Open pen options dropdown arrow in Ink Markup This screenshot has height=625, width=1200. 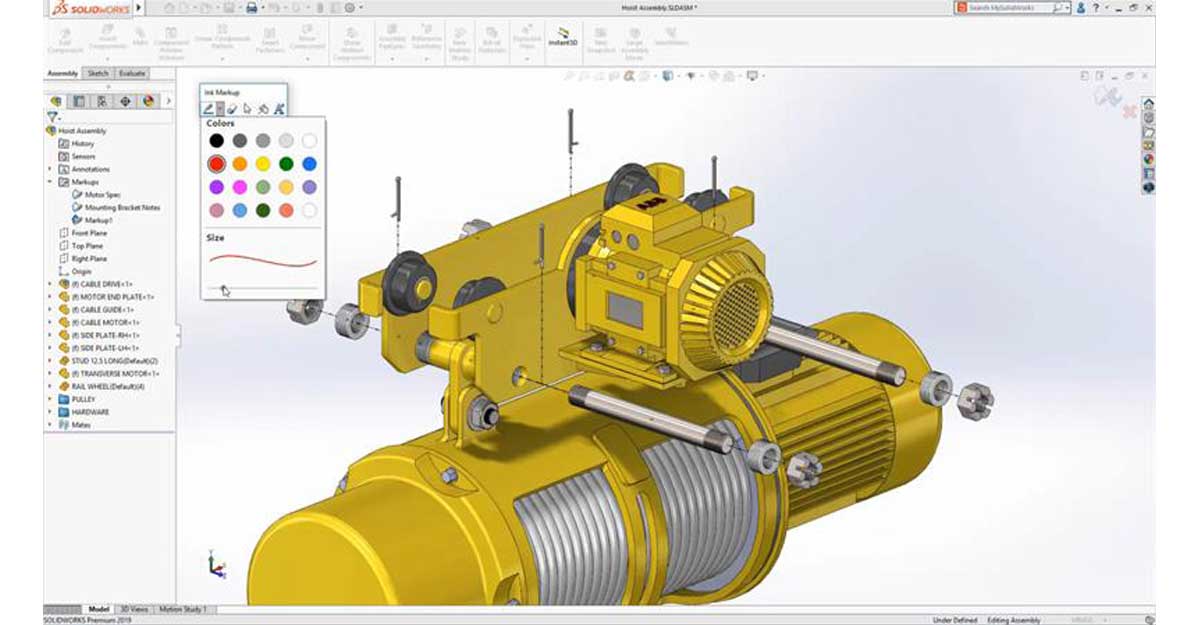coord(220,108)
